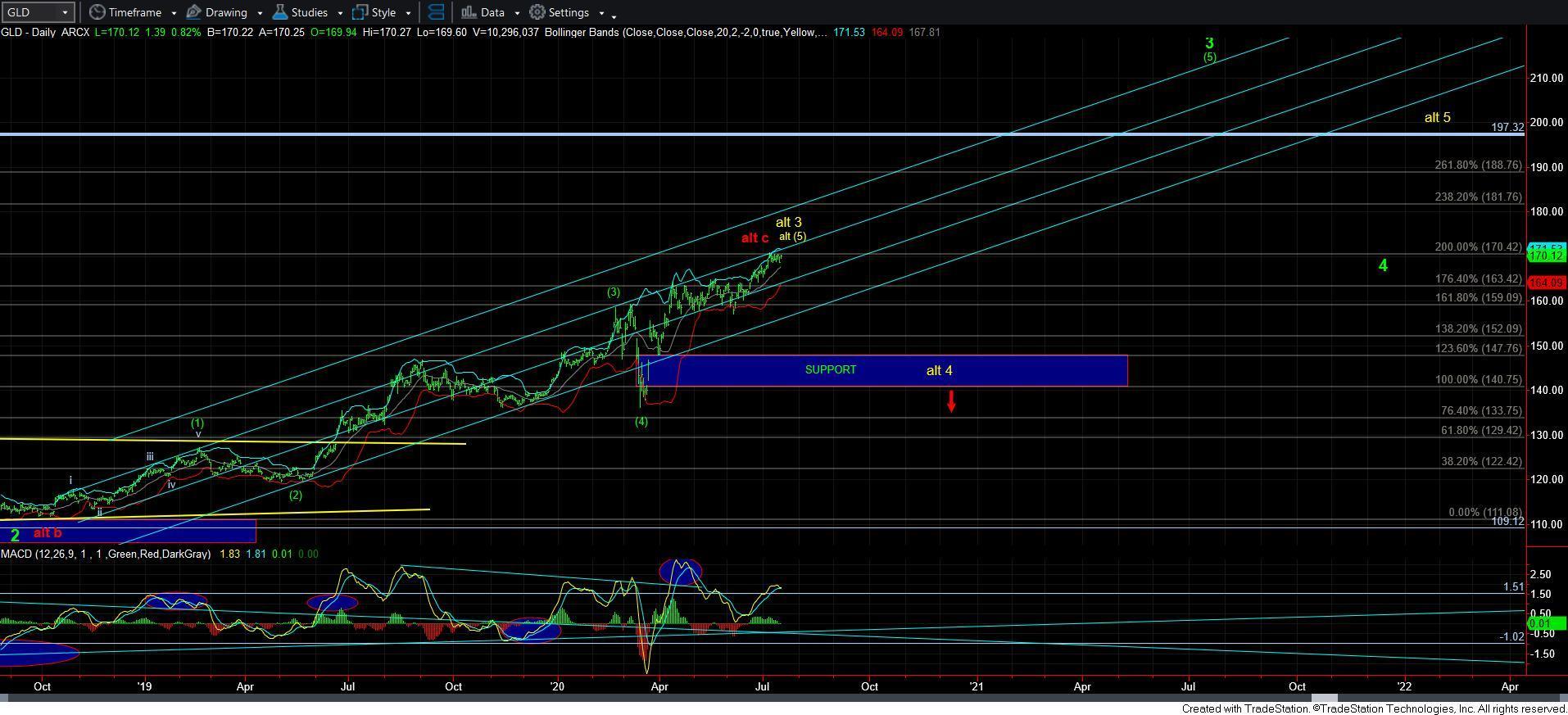Click the 123.60% (147.76) Fibonacci label
1568x715 pixels.
click(1478, 349)
